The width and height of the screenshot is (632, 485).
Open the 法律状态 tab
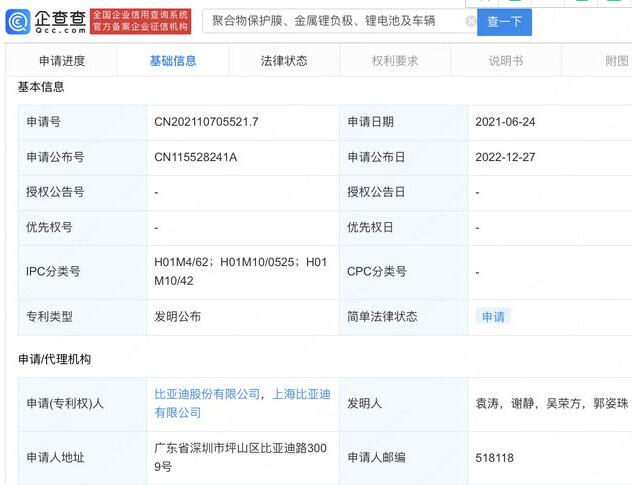click(x=284, y=61)
